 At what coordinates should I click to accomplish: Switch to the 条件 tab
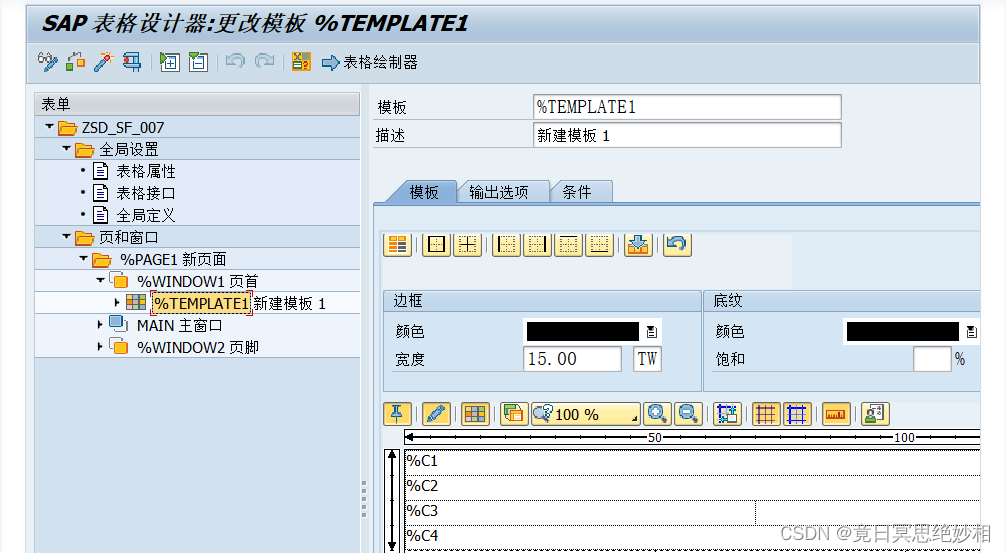577,192
